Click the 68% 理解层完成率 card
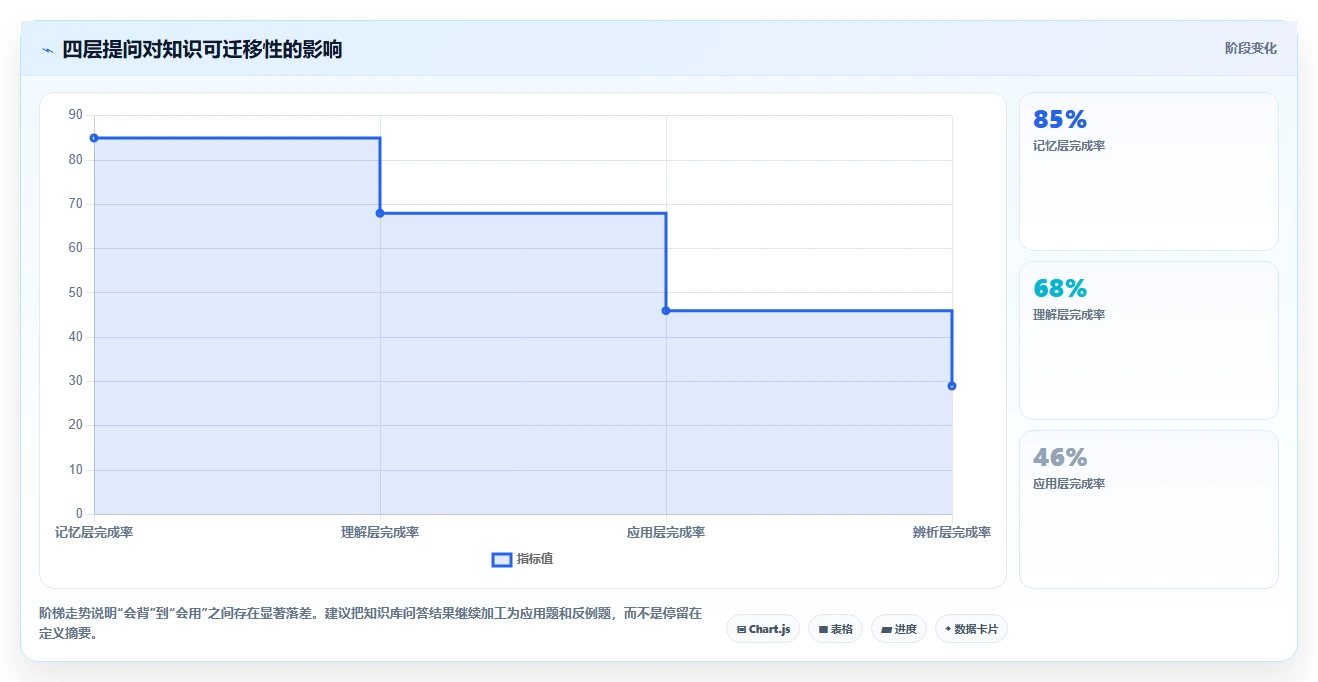The height and width of the screenshot is (682, 1318). [x=1148, y=340]
